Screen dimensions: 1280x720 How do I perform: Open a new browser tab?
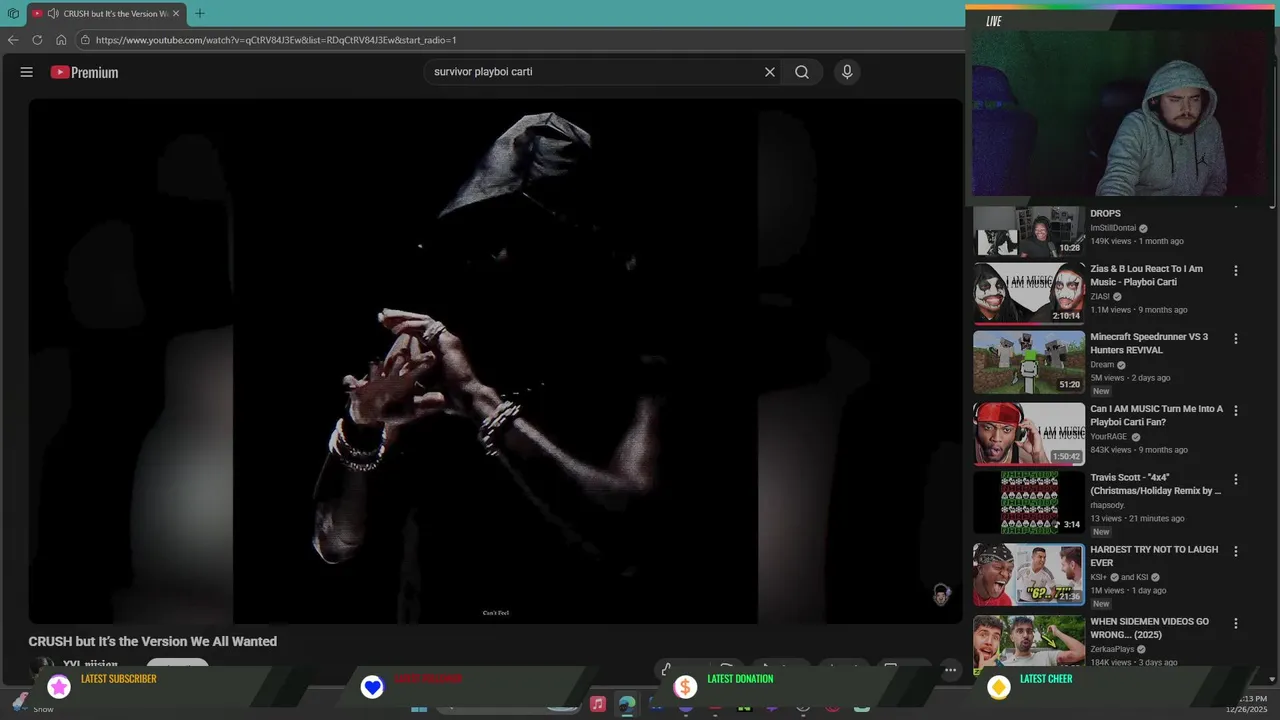199,13
